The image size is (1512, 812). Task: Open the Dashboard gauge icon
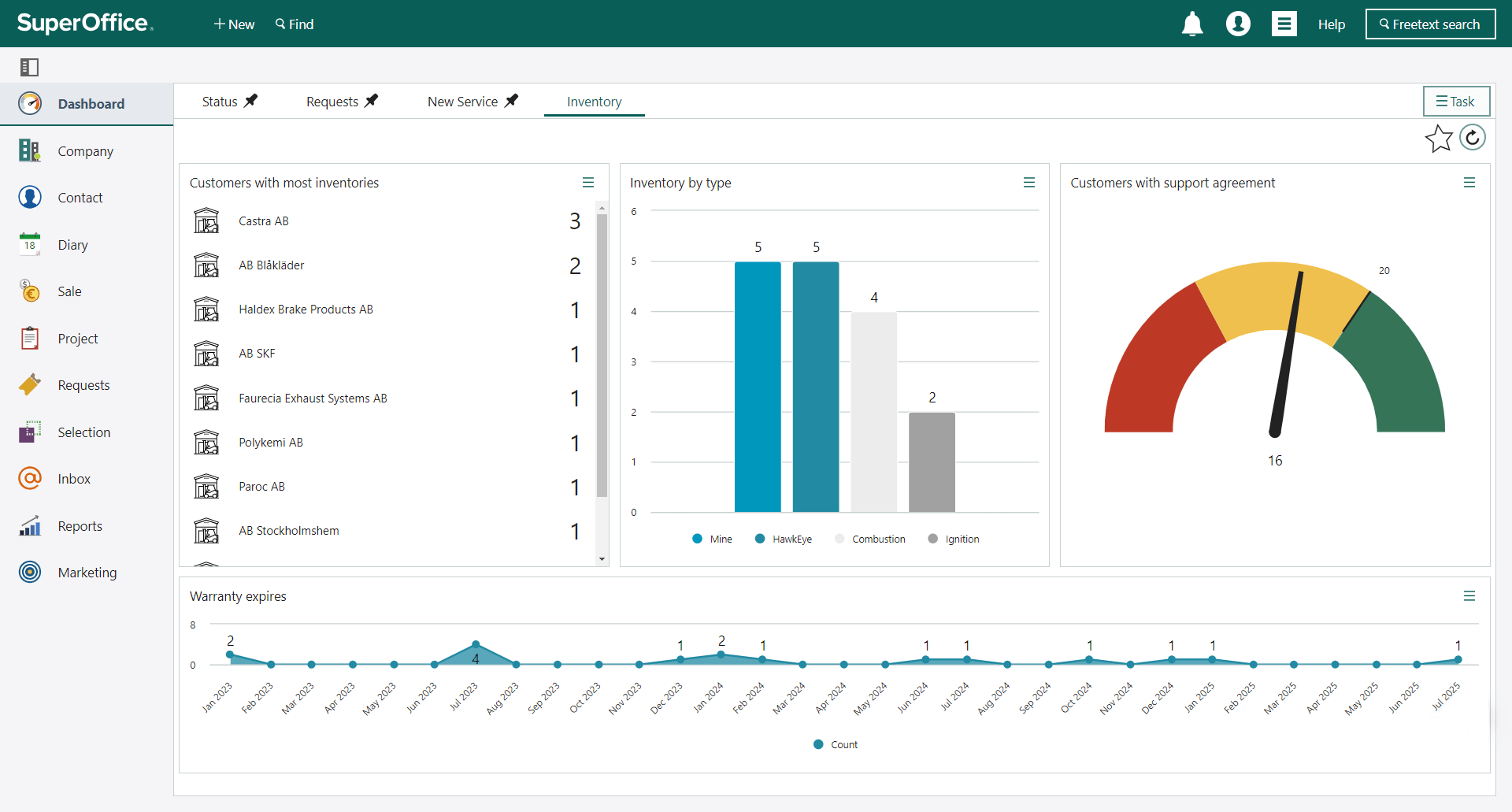(30, 103)
